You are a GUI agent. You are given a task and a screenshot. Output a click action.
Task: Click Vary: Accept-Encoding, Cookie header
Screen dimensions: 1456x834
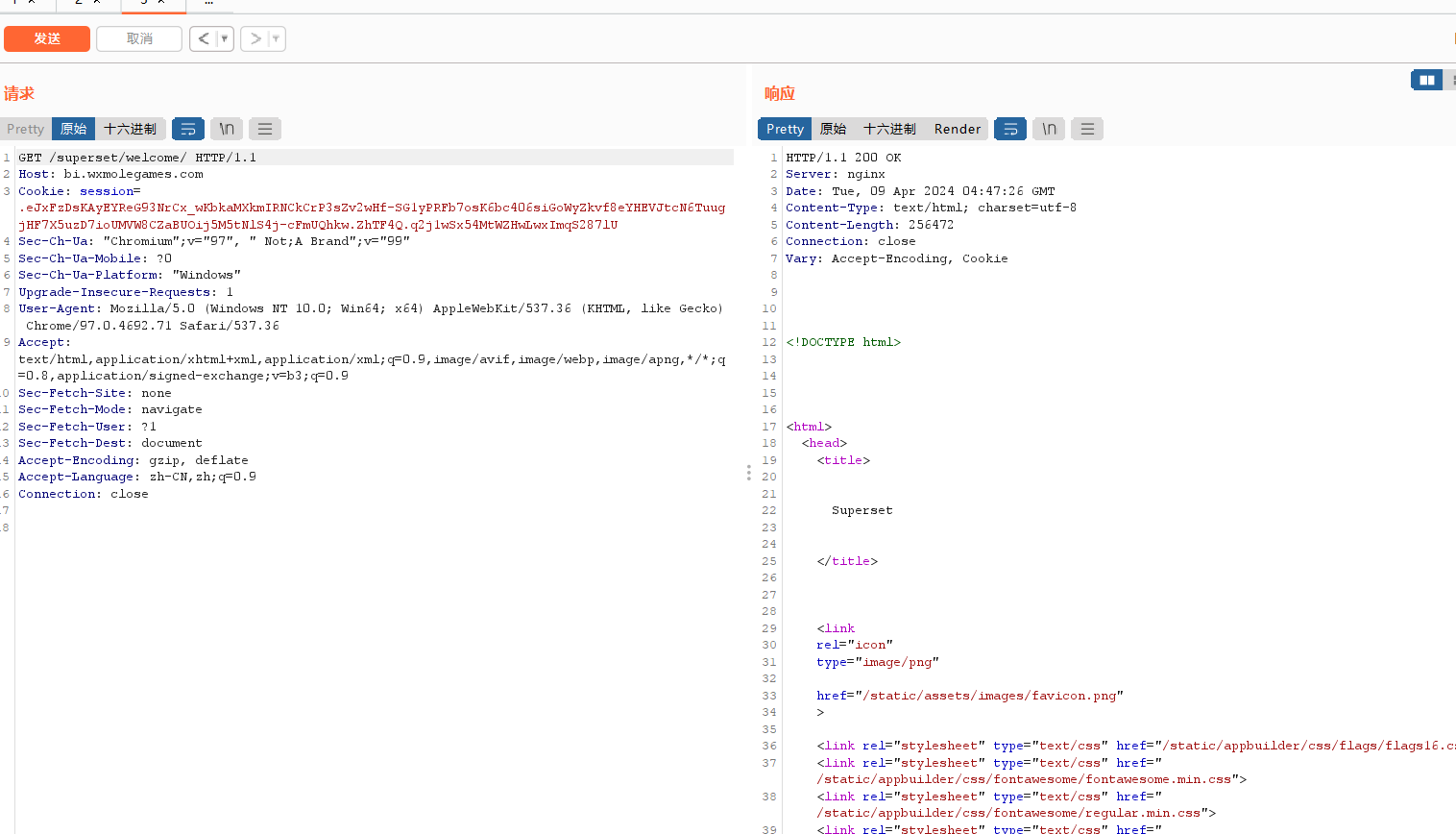click(897, 258)
